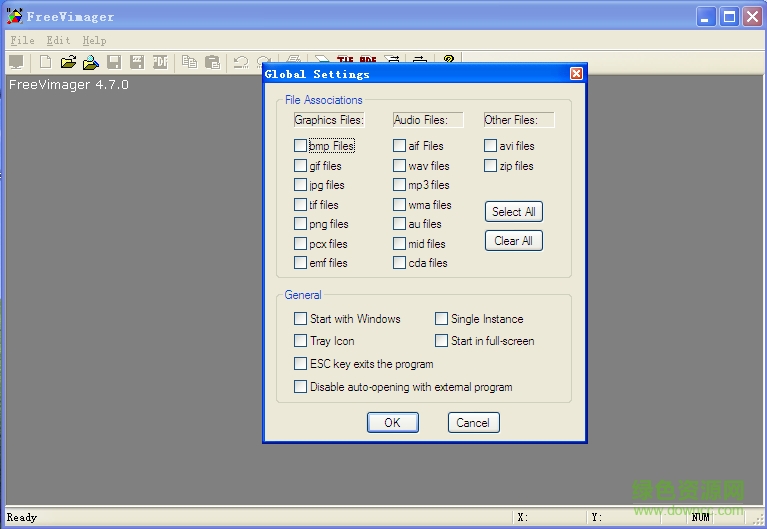Click the monitor icon at toolbar start
The height and width of the screenshot is (529, 767).
click(x=16, y=62)
